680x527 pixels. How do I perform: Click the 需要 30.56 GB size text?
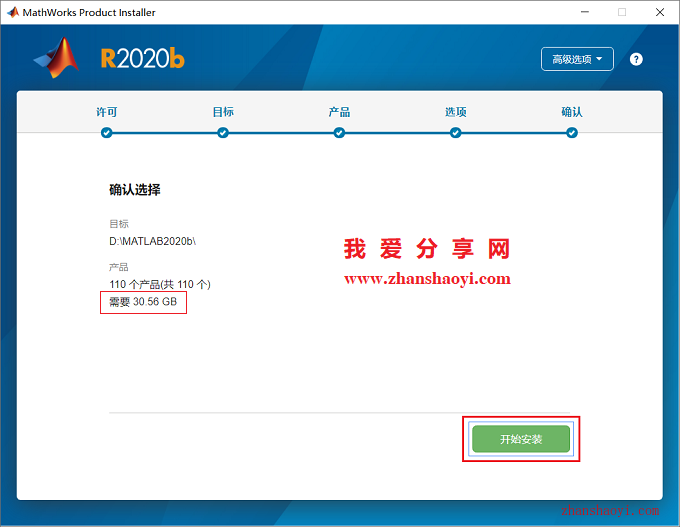143,302
